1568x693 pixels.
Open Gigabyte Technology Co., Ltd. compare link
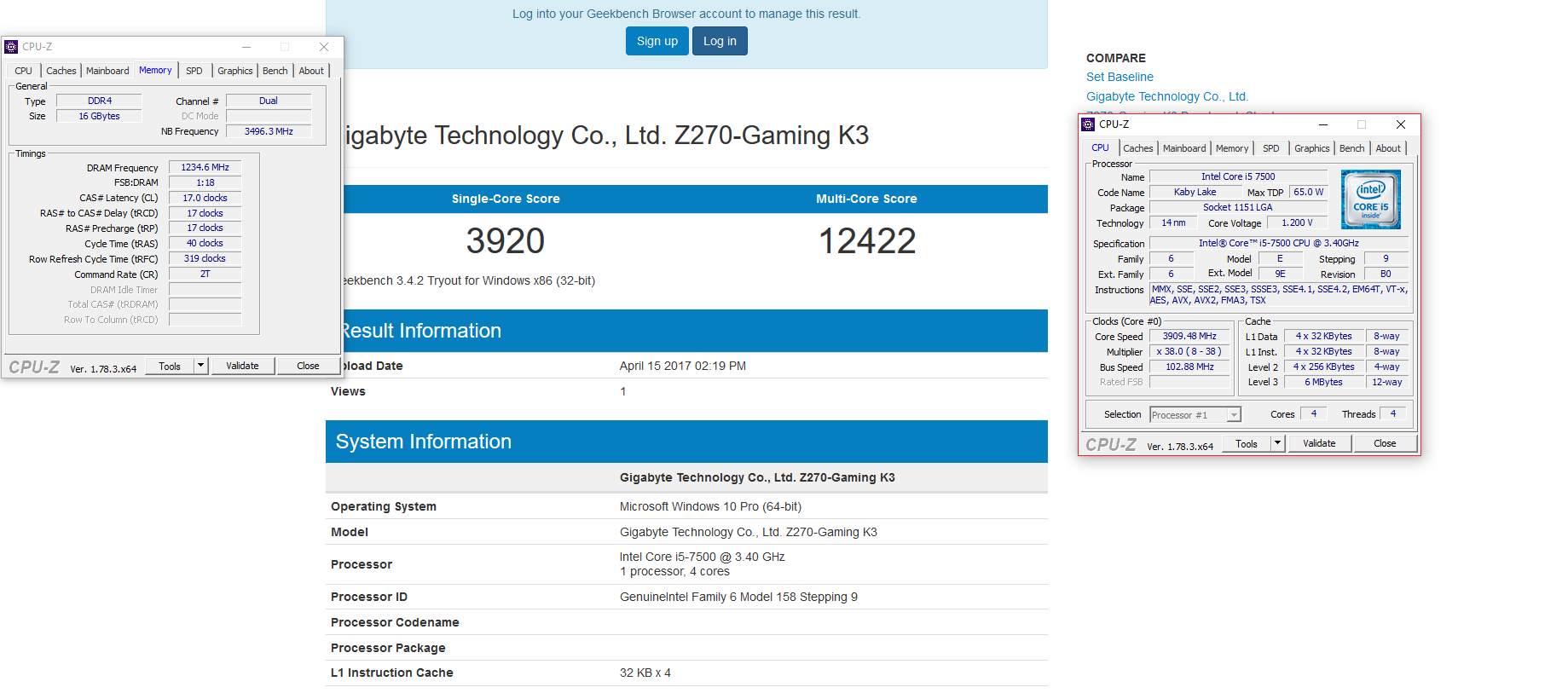(1167, 96)
